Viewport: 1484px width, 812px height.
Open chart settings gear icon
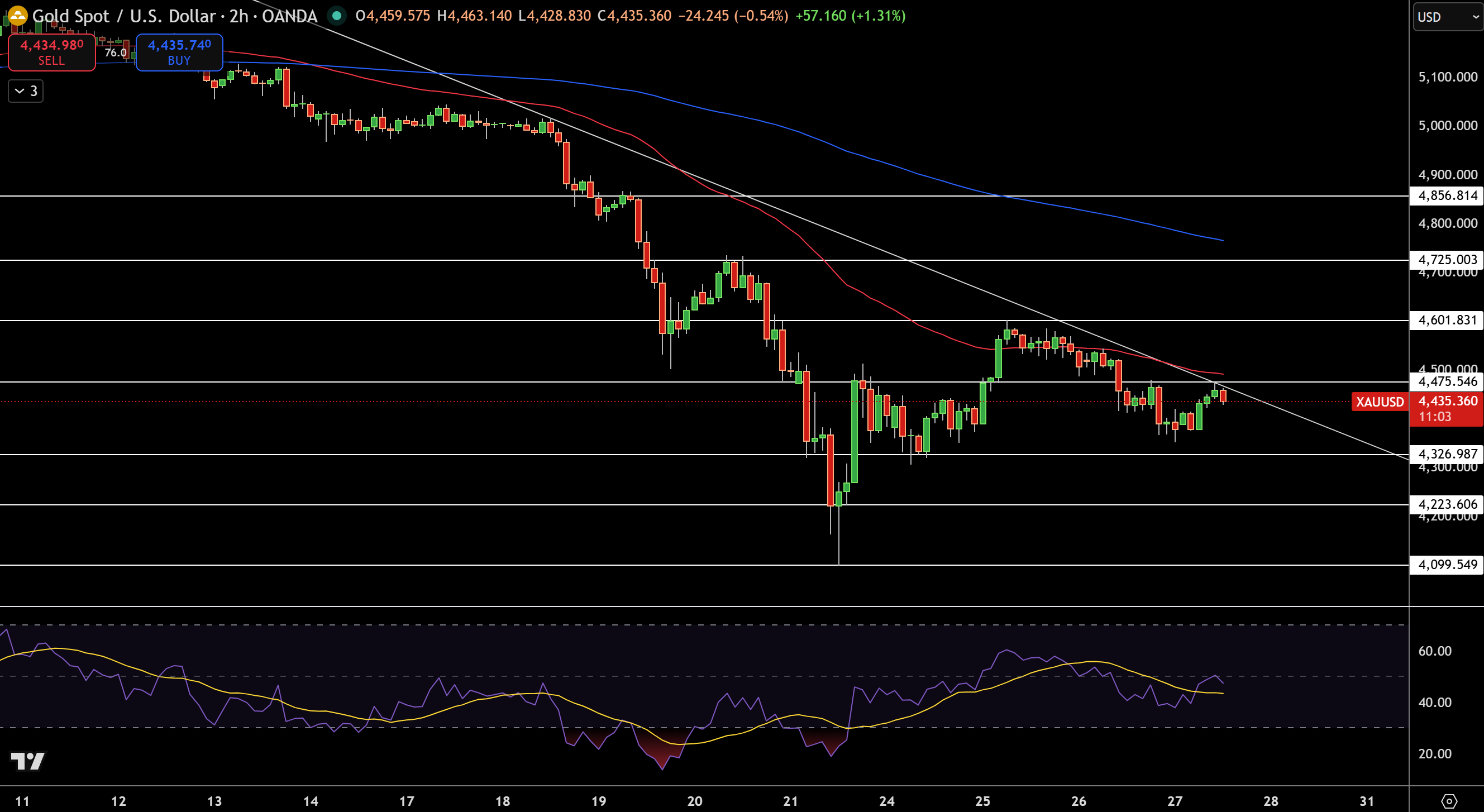[x=1448, y=800]
